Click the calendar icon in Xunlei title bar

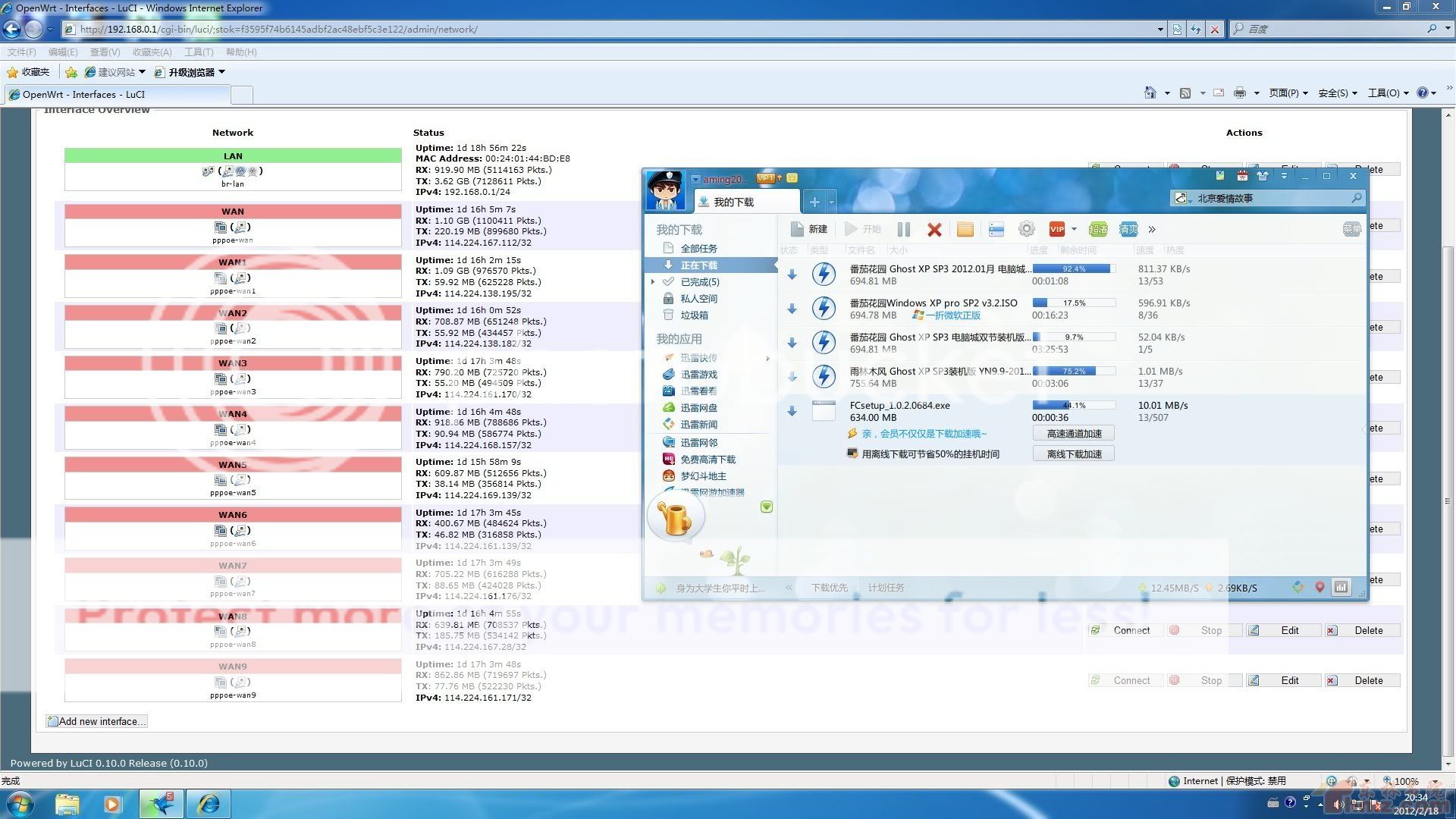(x=1241, y=176)
